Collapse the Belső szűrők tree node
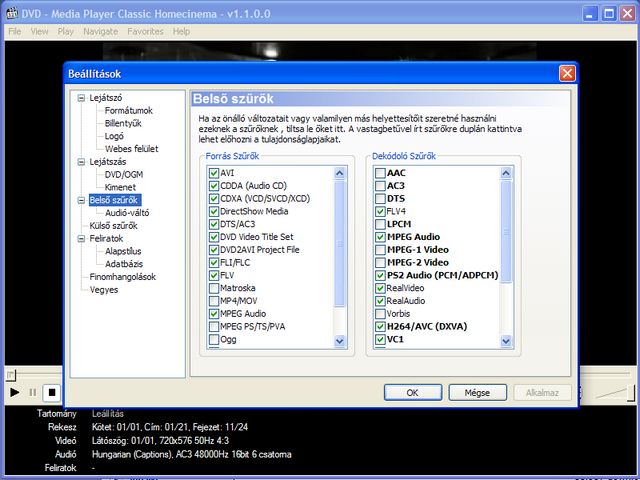 click(x=81, y=200)
